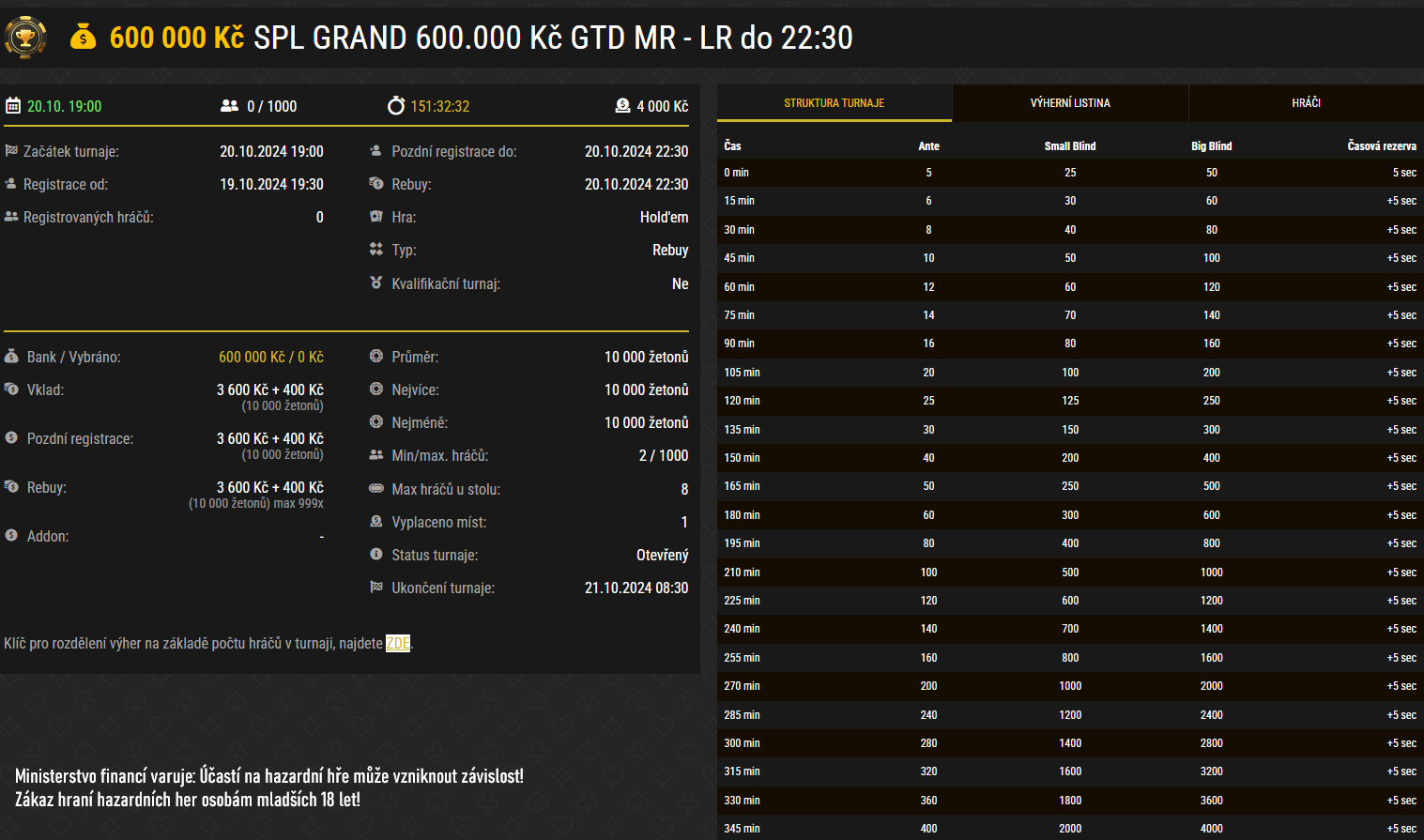Click the Časová rezerva column header
The width and height of the screenshot is (1424, 840).
coord(1382,145)
